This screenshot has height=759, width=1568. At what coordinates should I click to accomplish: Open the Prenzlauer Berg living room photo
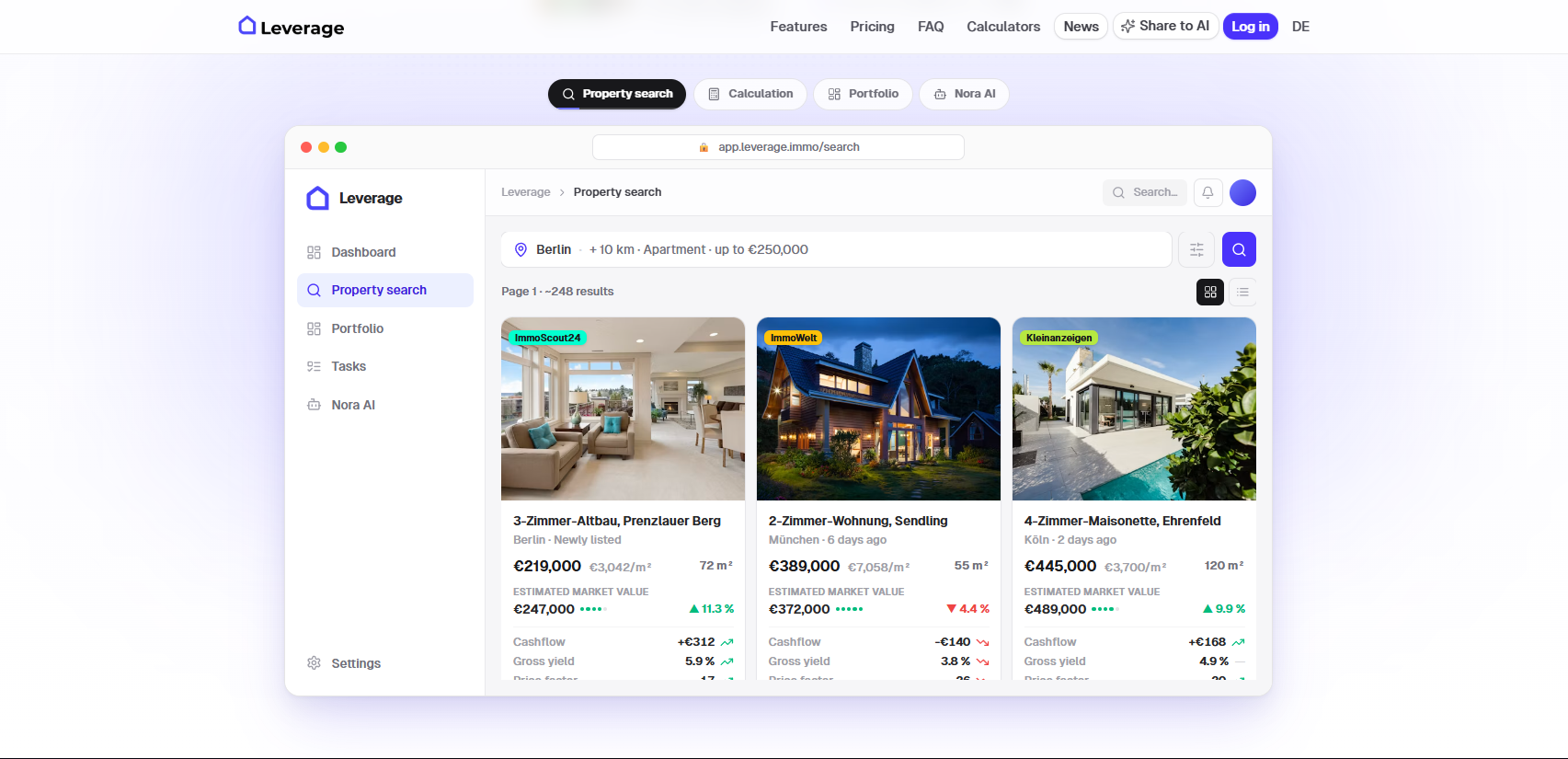[623, 408]
